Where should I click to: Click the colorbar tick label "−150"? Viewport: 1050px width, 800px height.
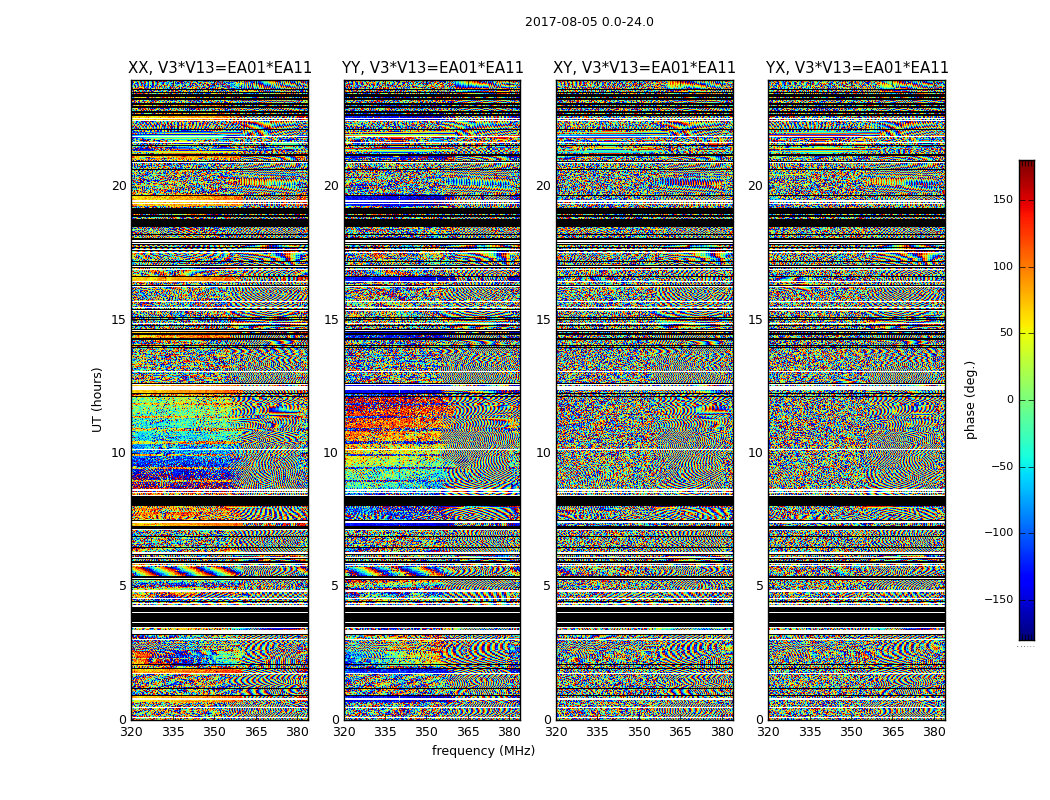[998, 599]
